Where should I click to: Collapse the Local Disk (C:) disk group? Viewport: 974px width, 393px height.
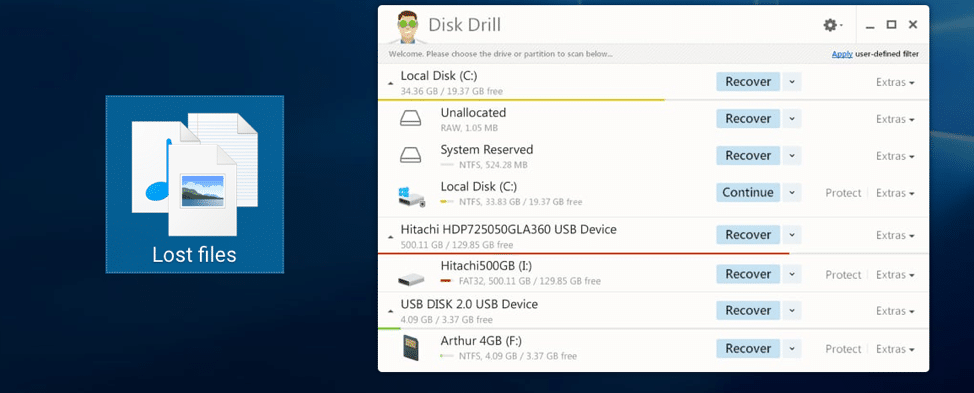coord(391,83)
